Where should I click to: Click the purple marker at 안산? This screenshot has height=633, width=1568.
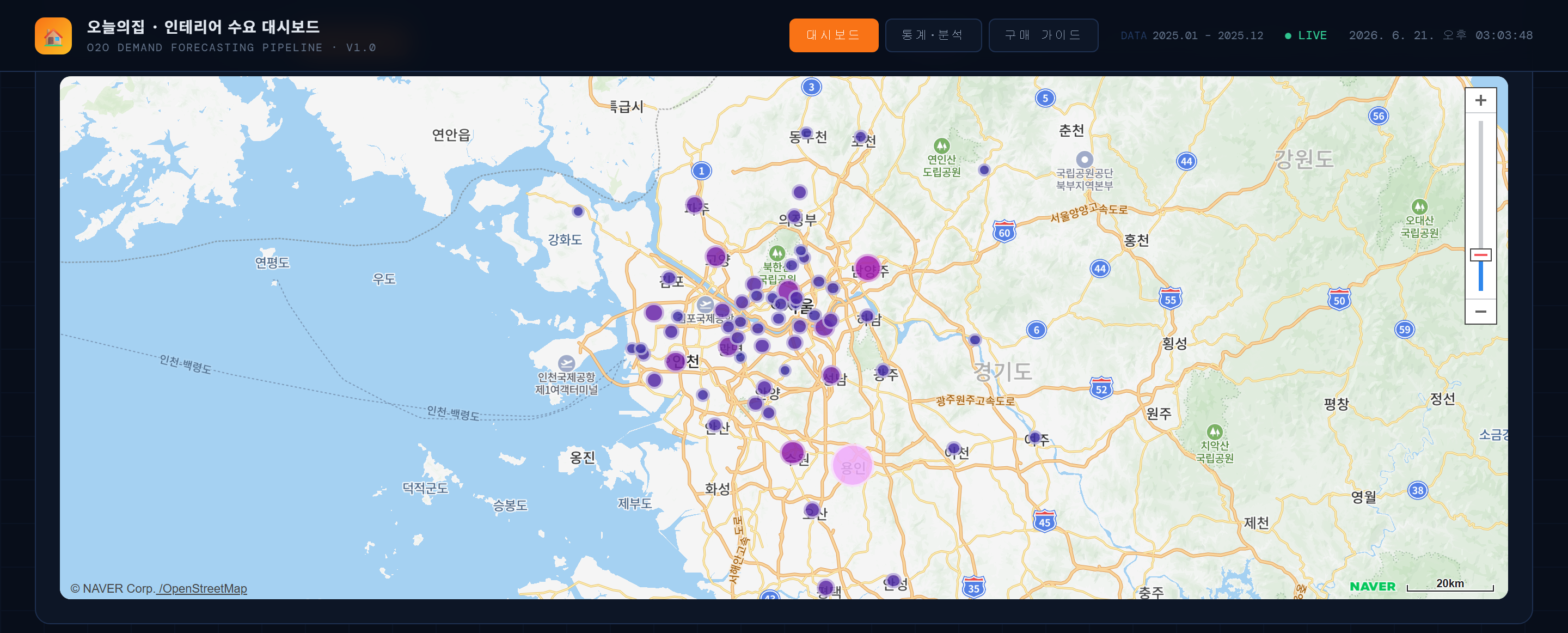tap(715, 425)
